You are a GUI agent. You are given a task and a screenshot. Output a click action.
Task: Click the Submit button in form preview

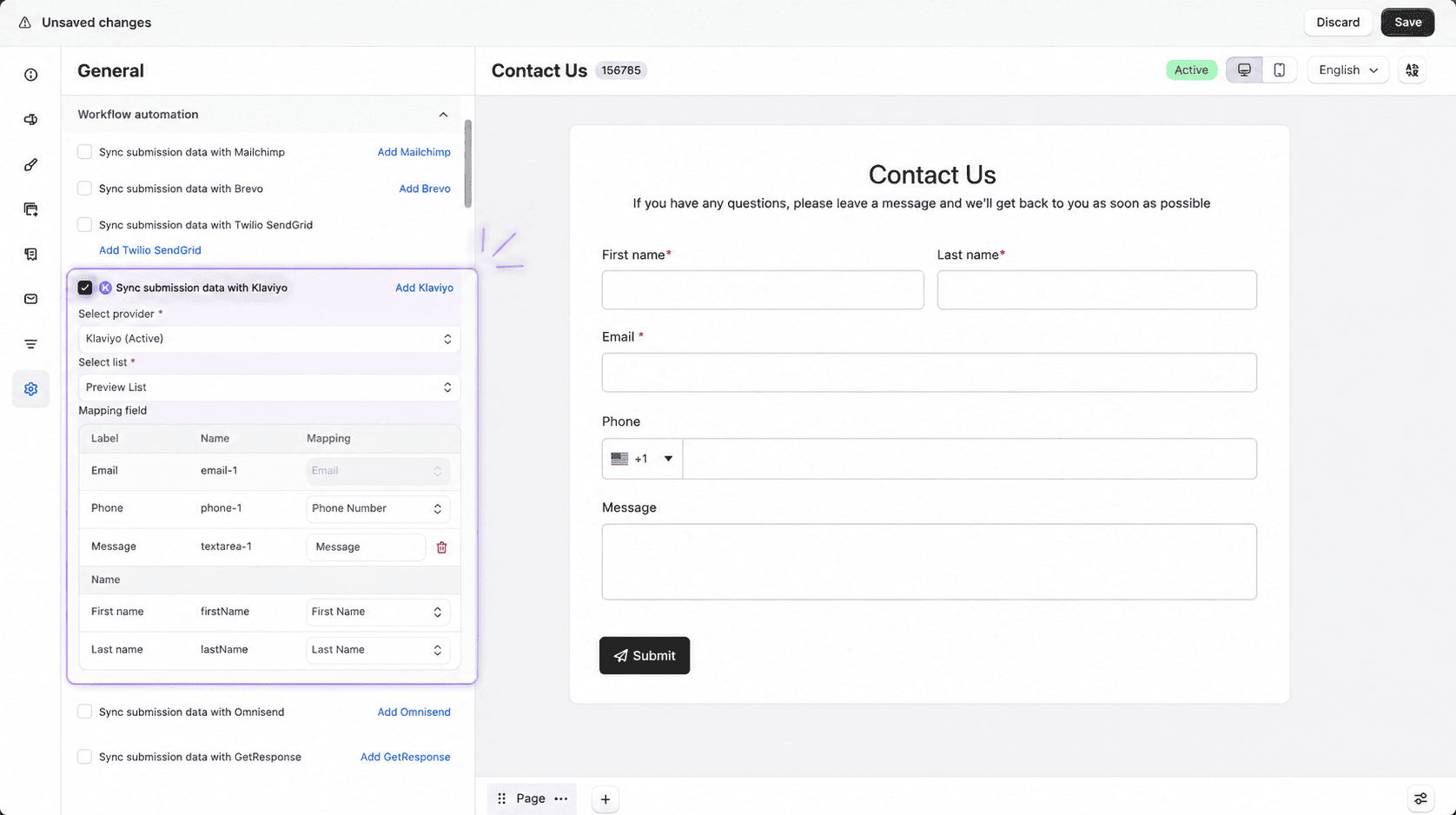pyautogui.click(x=645, y=656)
